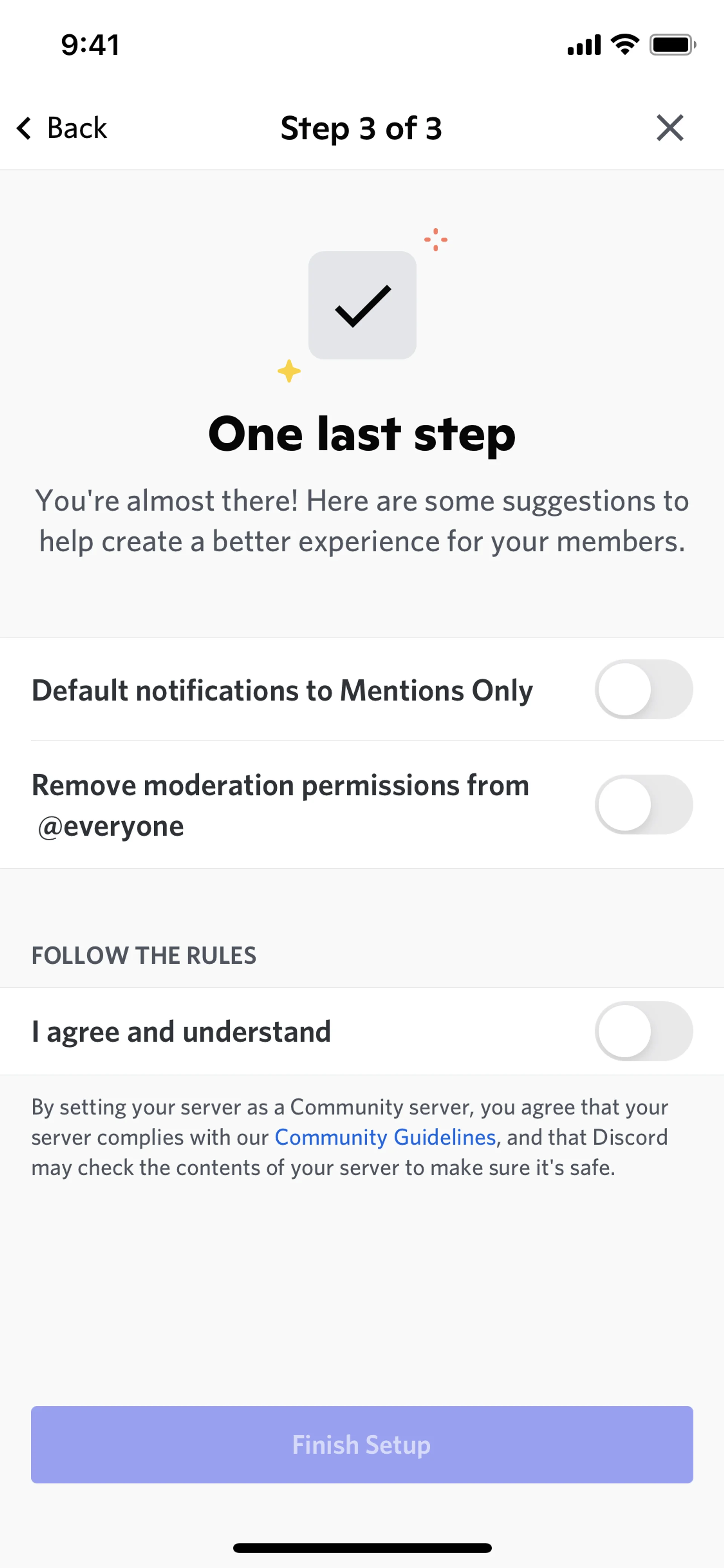The width and height of the screenshot is (724, 1568).
Task: Turn on the I agree and understand switch
Action: tap(644, 1031)
